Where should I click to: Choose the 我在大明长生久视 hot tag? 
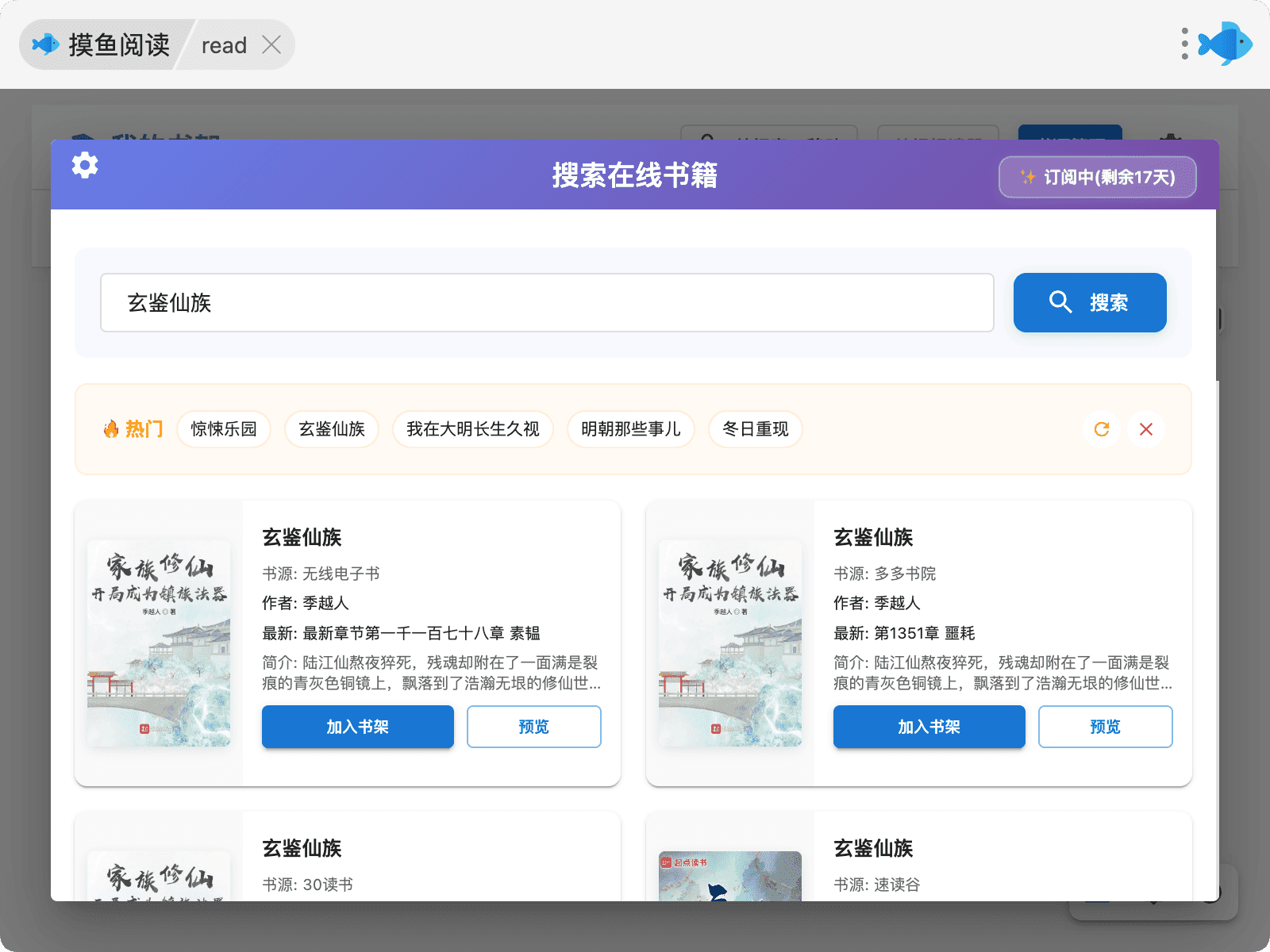coord(473,429)
